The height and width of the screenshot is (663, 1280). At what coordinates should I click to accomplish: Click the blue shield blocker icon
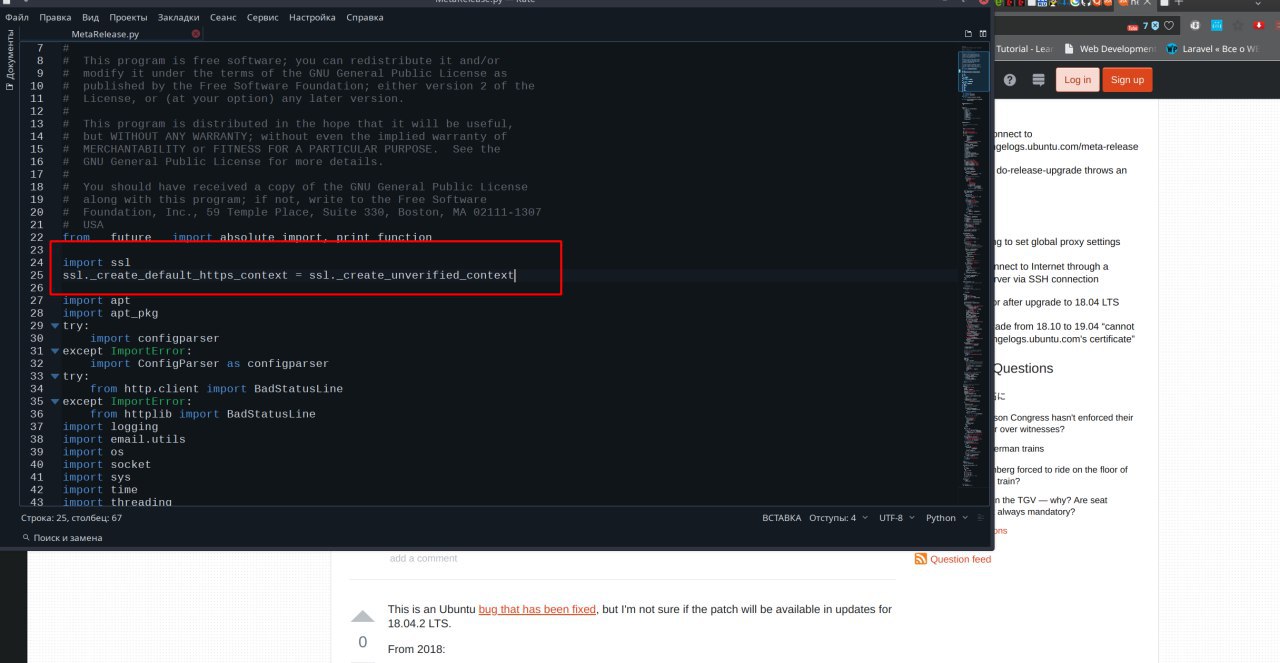[x=1155, y=25]
